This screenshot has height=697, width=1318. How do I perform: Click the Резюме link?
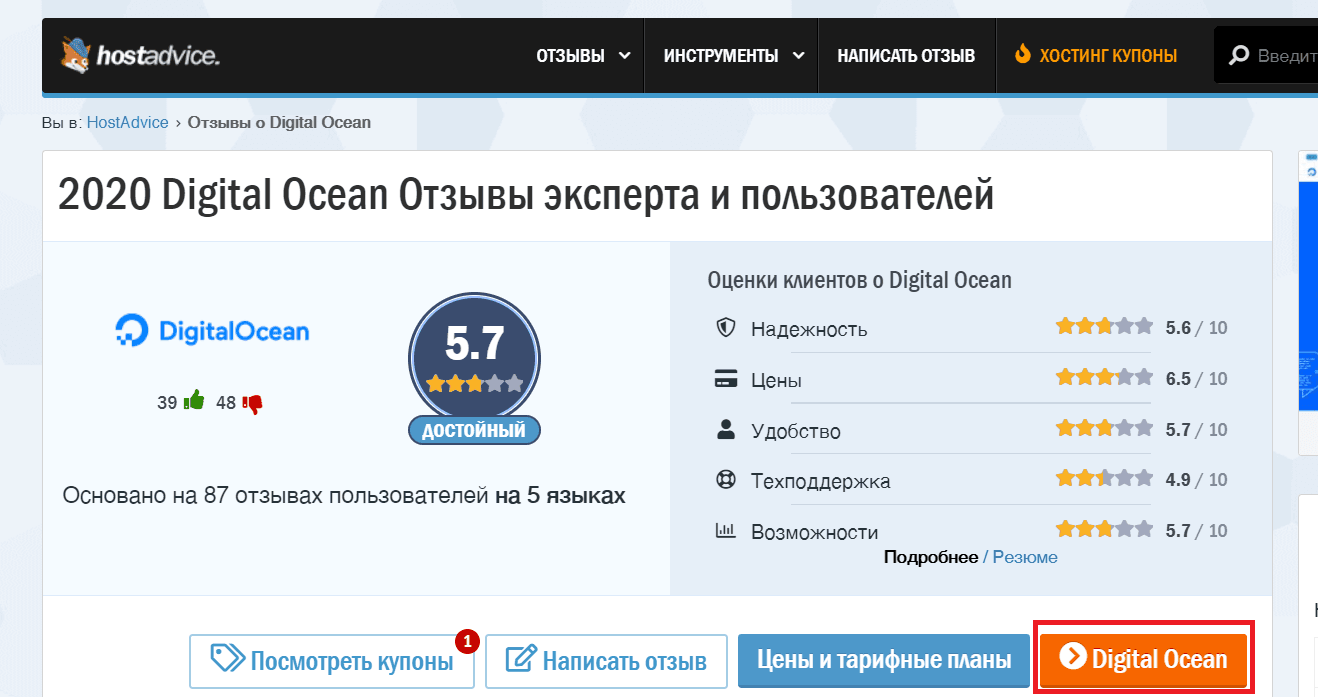[1025, 557]
